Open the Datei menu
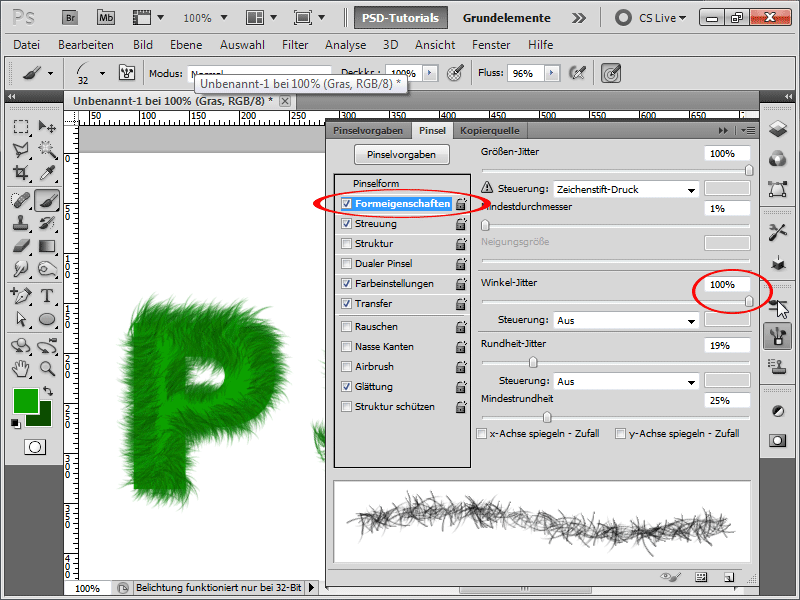Screen dimensions: 800x600 tap(27, 45)
